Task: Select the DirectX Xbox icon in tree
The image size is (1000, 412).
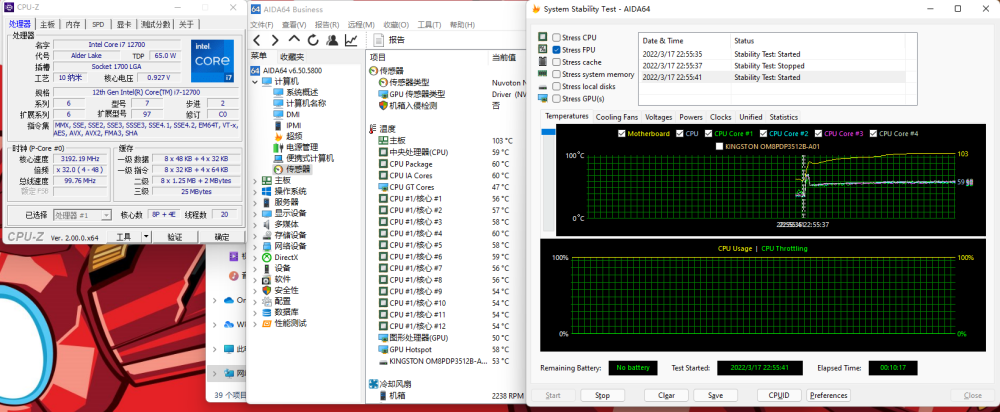Action: pos(267,257)
